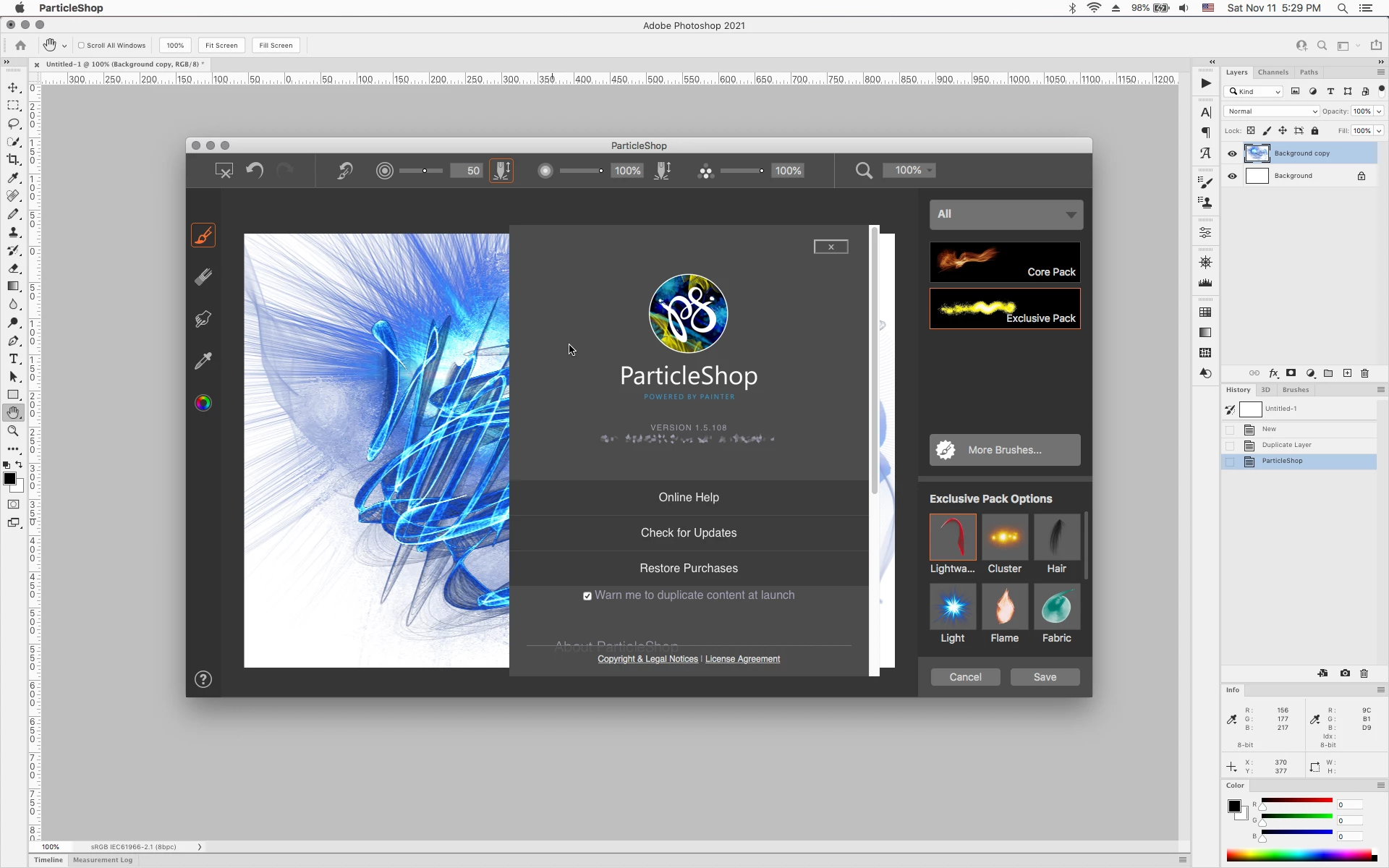Choose the Lightwave brush thumbnail
1389x868 pixels.
click(953, 537)
